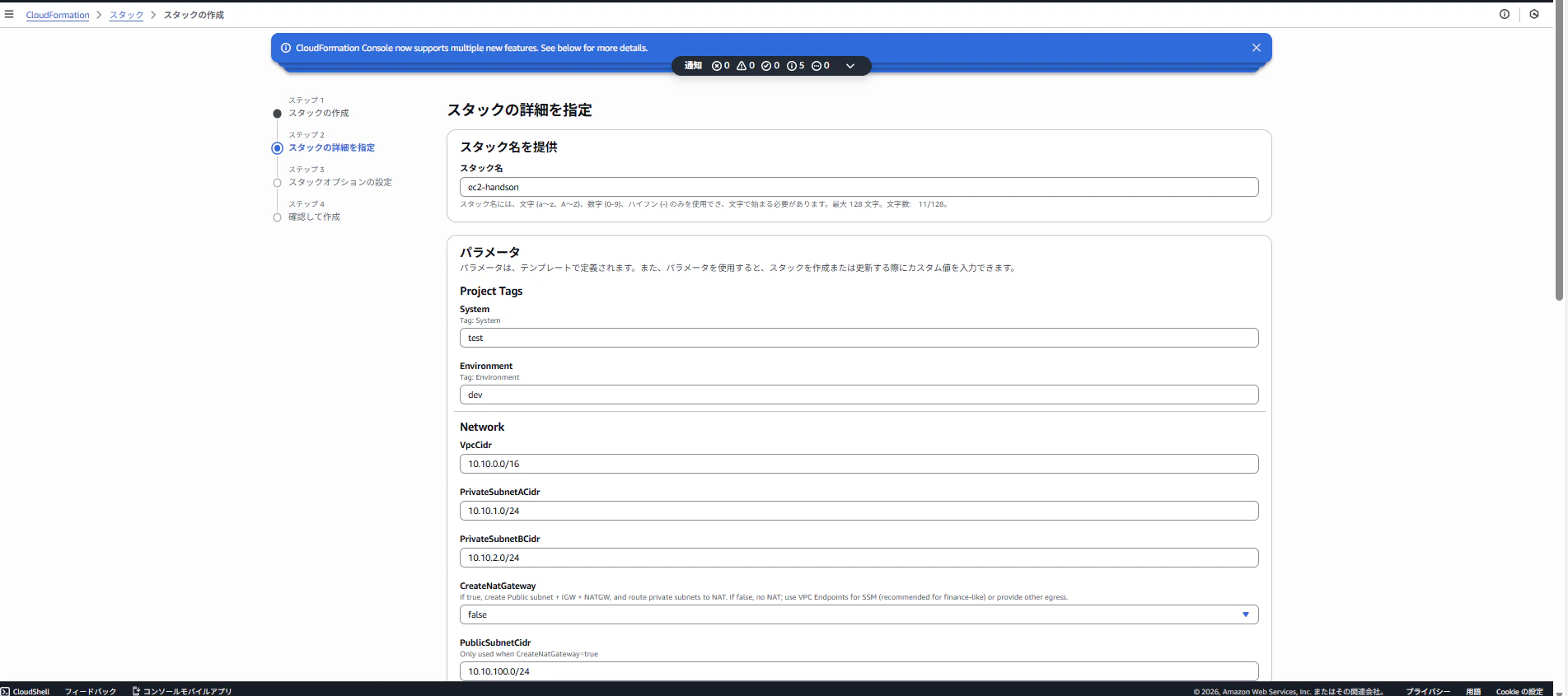1568x696 pixels.
Task: Open the clock-shaped settings icon at top right
Action: click(1534, 14)
